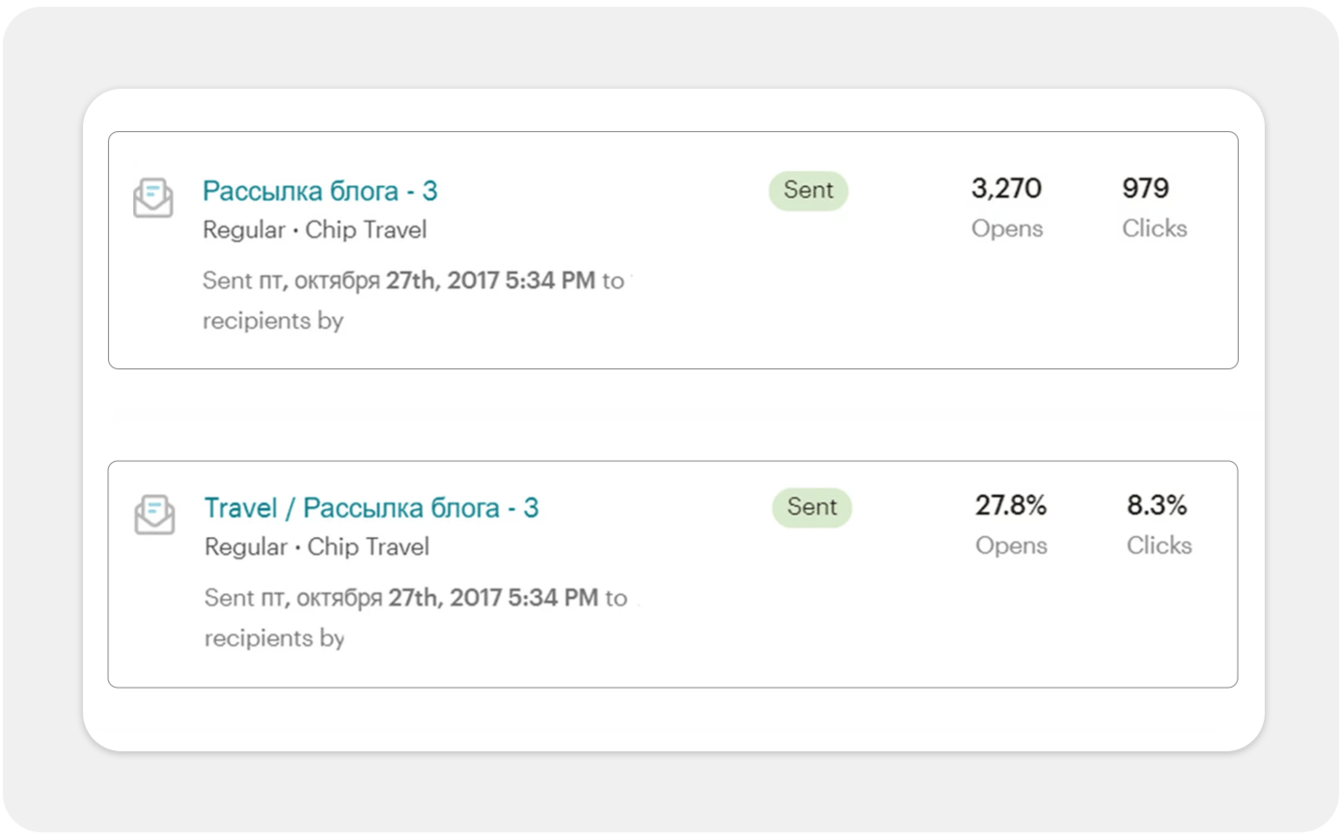Click "recipients by" text in the 3,270-opens campaign
The height and width of the screenshot is (840, 1340).
pyautogui.click(x=273, y=322)
